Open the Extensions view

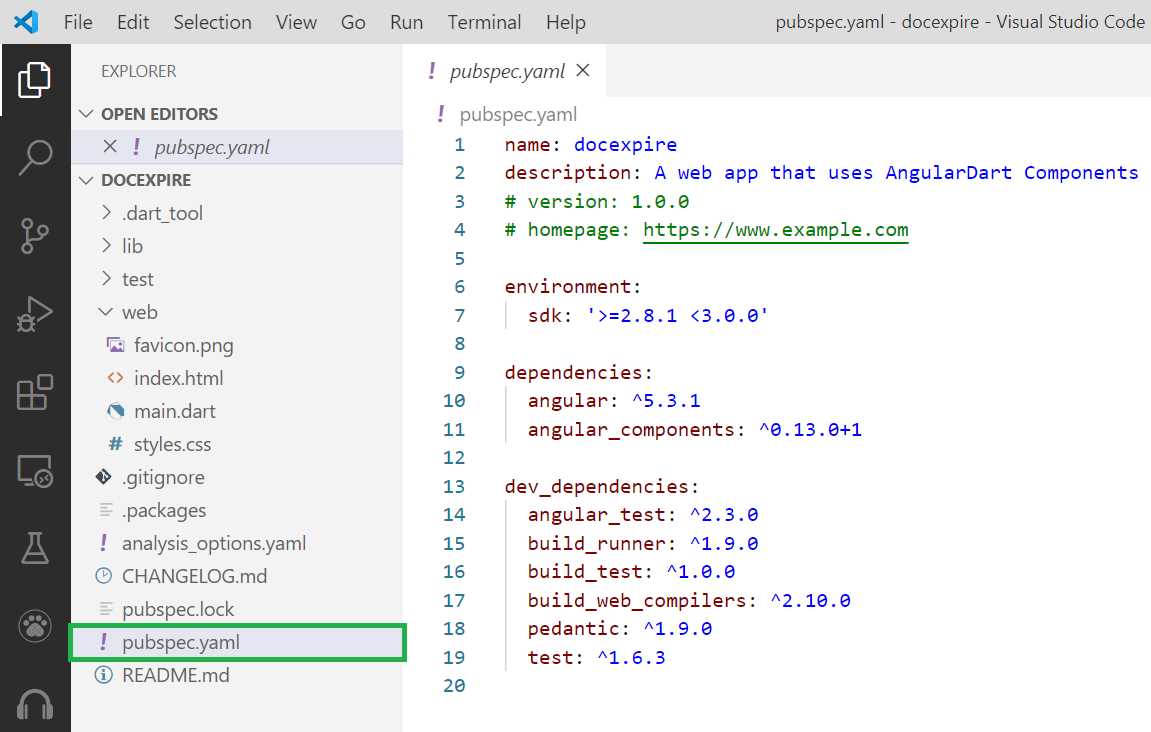[35, 390]
